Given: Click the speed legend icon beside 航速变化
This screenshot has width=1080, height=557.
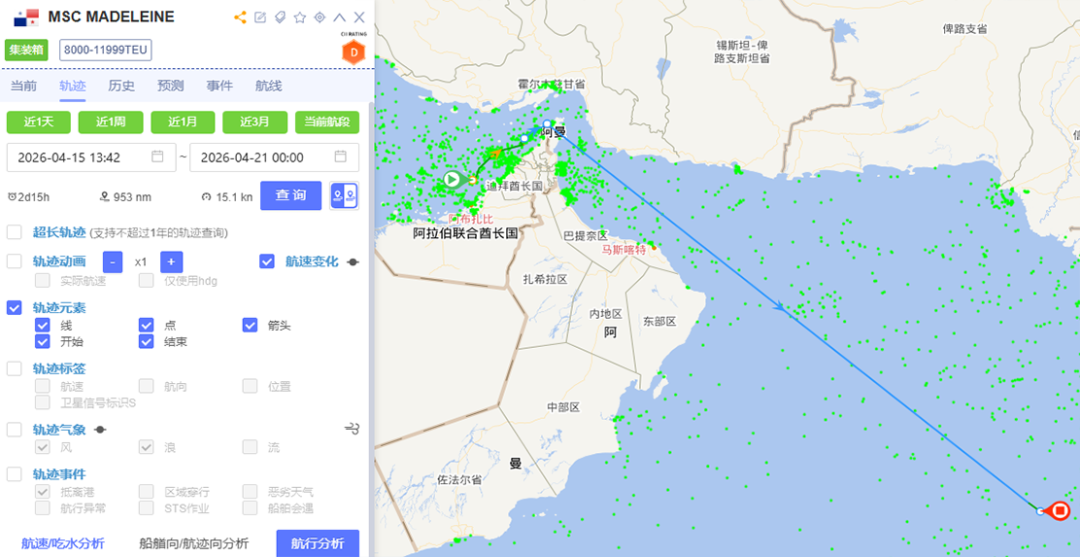Looking at the screenshot, I should pyautogui.click(x=353, y=262).
